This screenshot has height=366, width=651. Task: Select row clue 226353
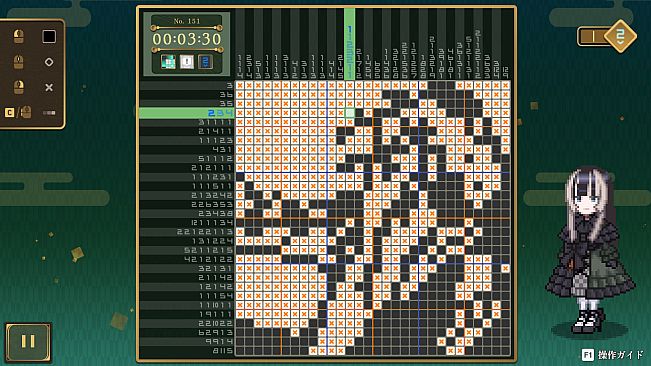coord(187,204)
